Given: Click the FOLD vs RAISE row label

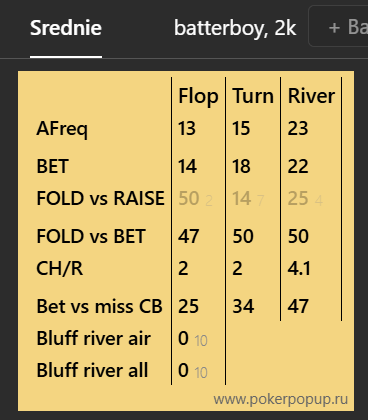Looking at the screenshot, I should 100,198.
